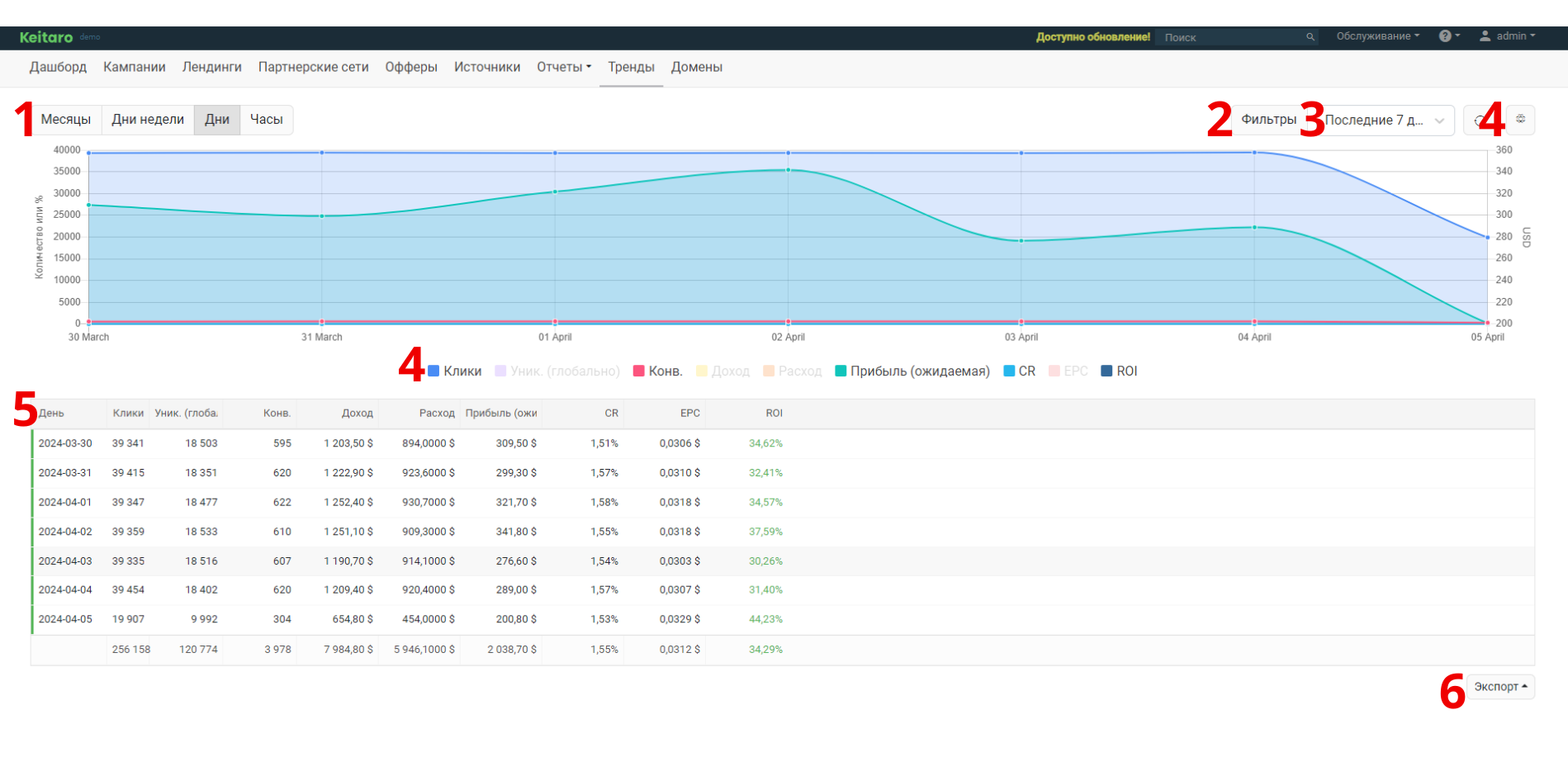Image resolution: width=1568 pixels, height=757 pixels.
Task: Sort table by Клики column header
Action: click(128, 414)
